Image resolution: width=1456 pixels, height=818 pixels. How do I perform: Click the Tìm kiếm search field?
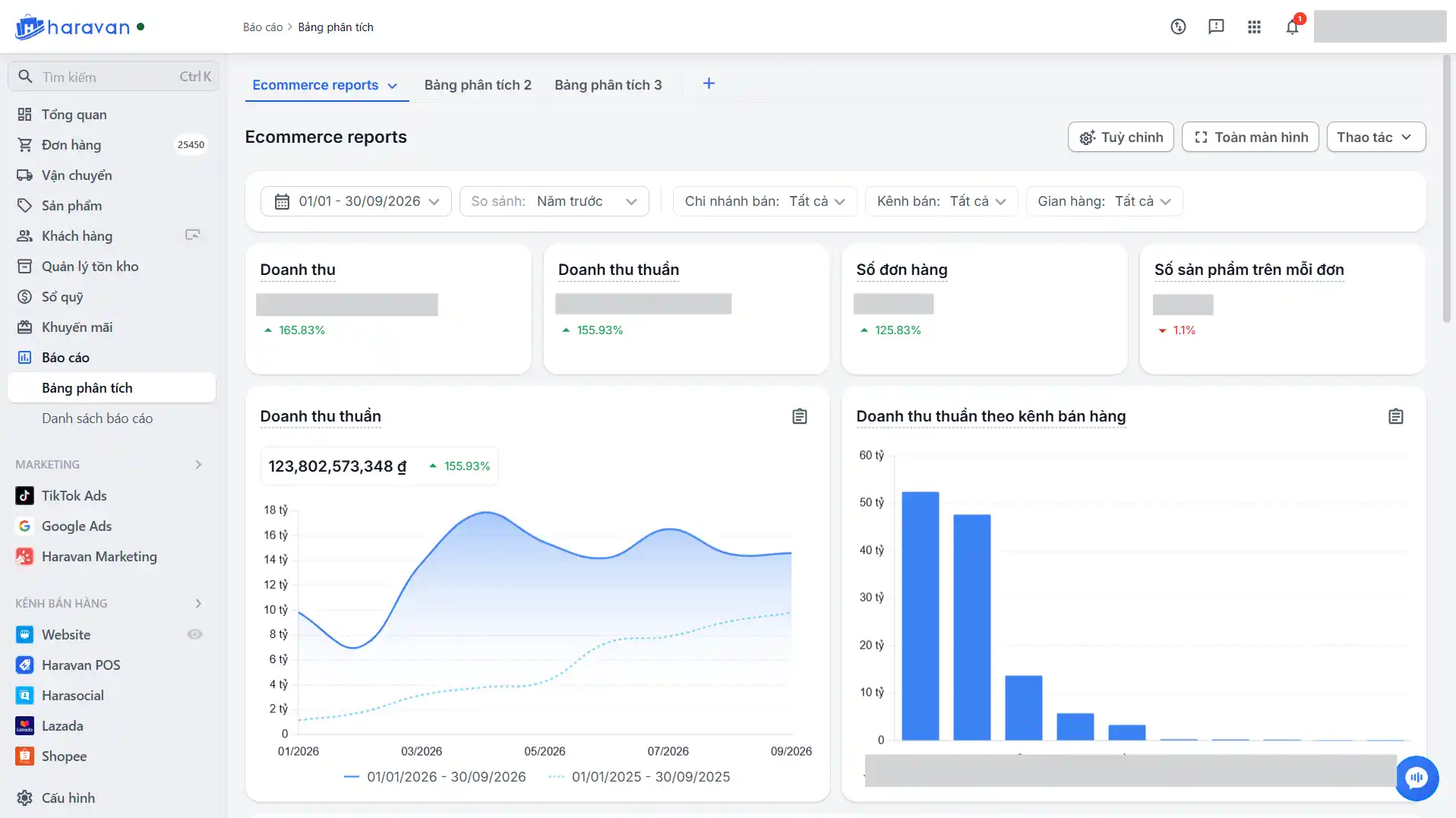(x=113, y=76)
